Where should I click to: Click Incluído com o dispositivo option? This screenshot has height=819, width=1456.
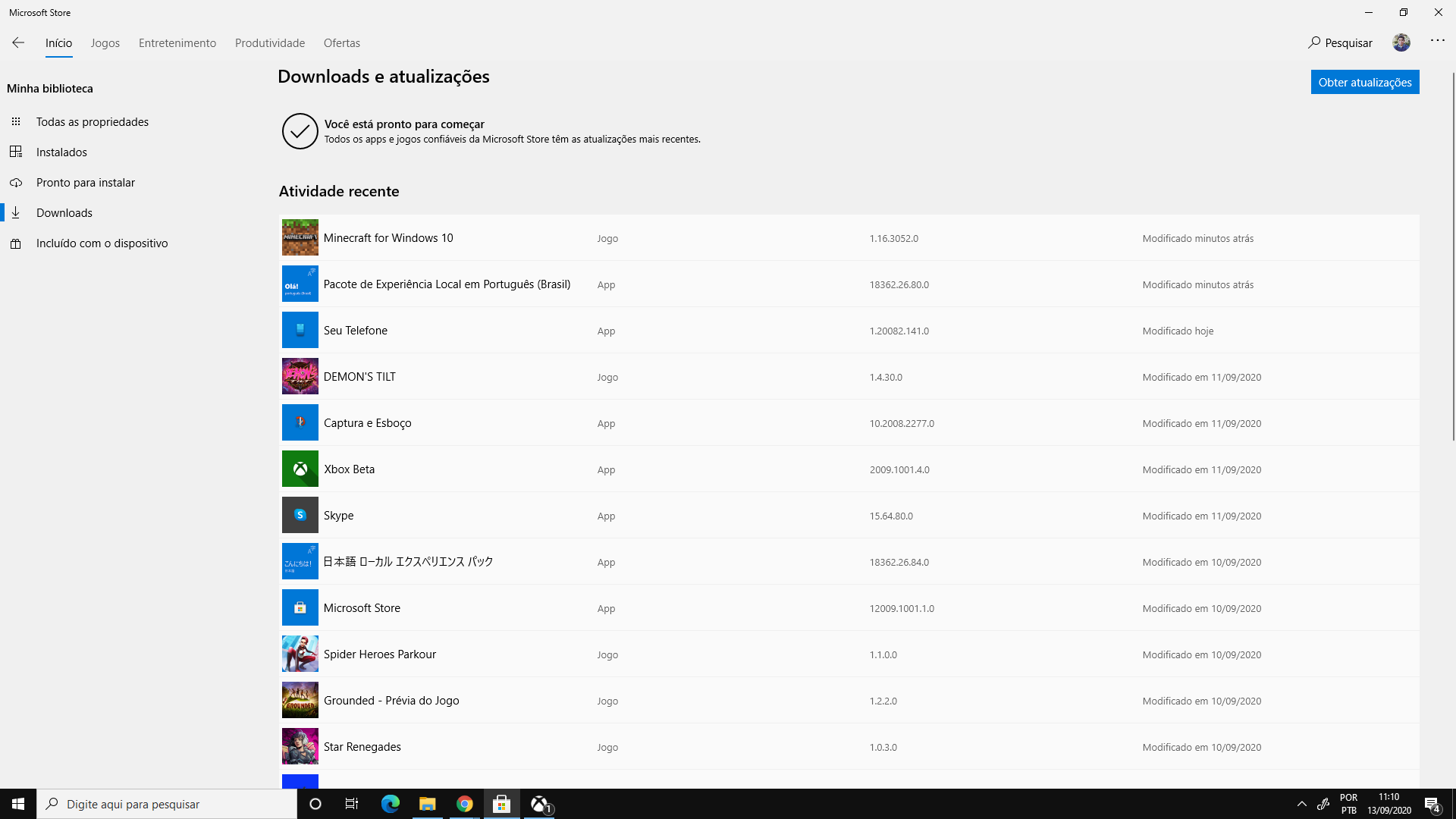(x=102, y=243)
